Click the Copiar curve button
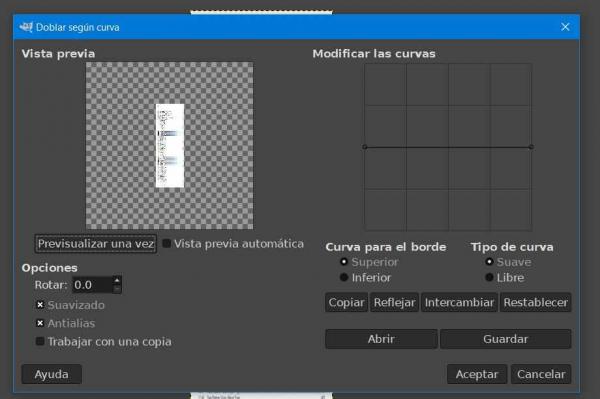 coord(346,303)
